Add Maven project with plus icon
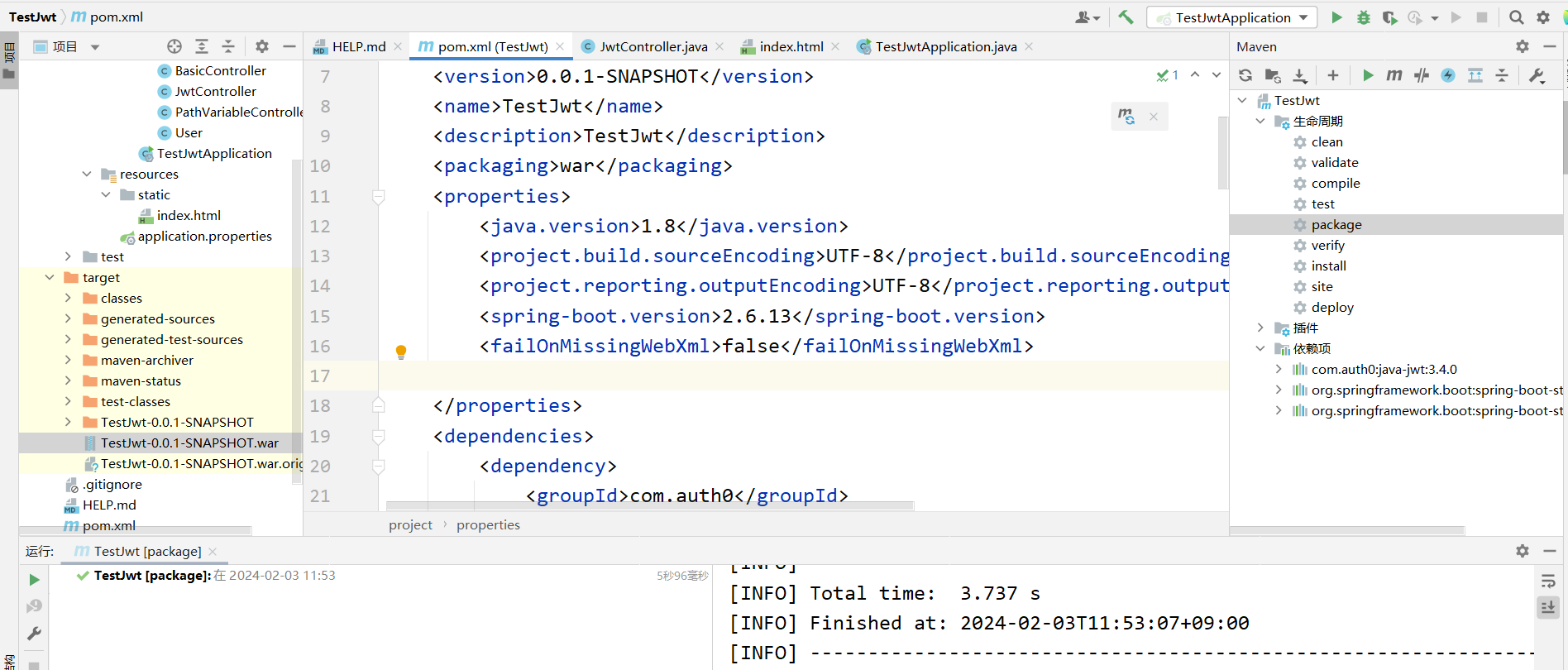This screenshot has height=670, width=1568. [1333, 75]
